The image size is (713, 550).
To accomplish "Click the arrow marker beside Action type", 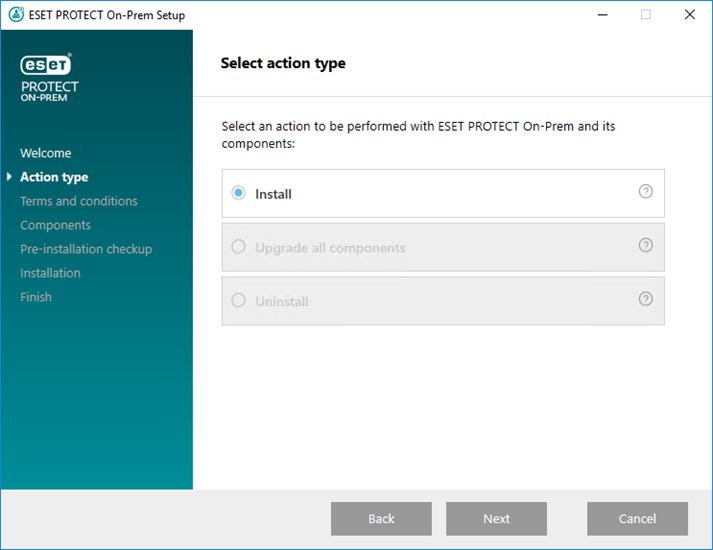I will 9,177.
